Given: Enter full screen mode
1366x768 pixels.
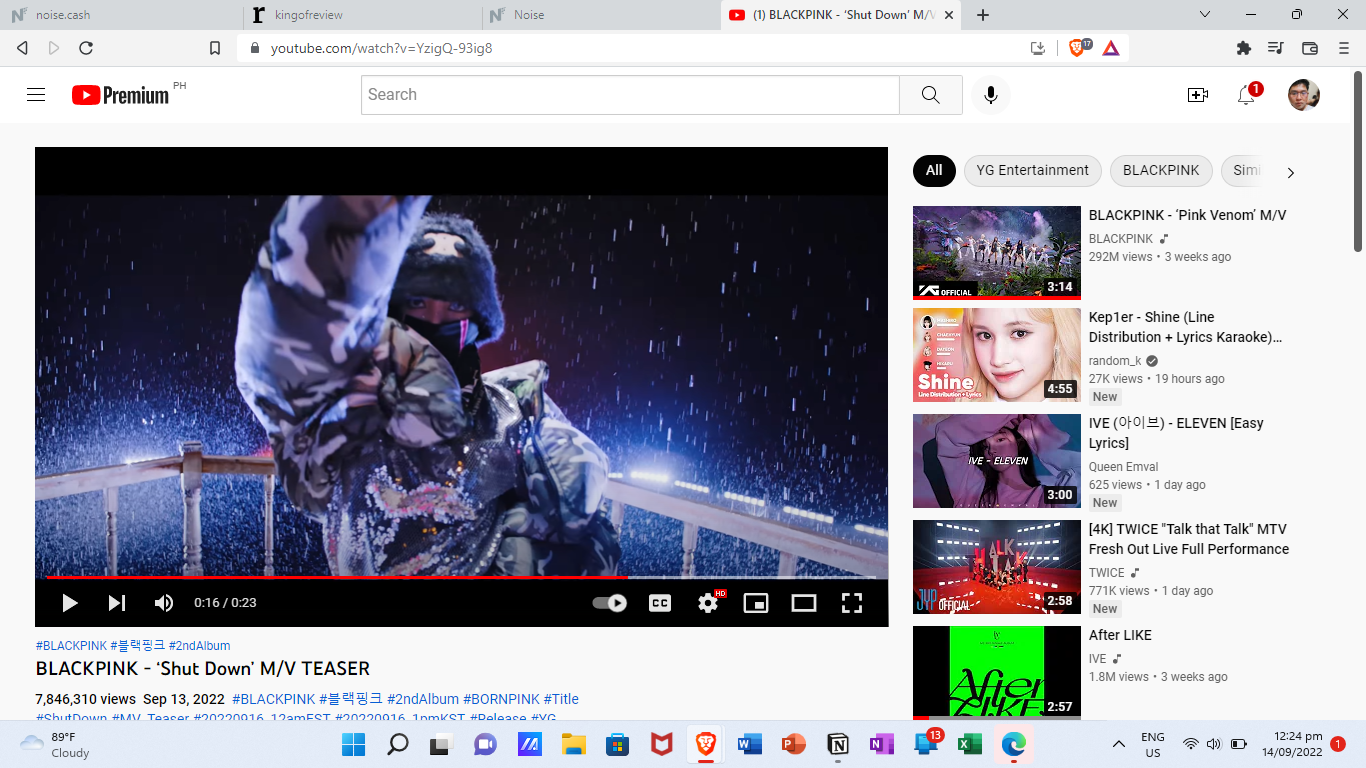Looking at the screenshot, I should coord(851,603).
